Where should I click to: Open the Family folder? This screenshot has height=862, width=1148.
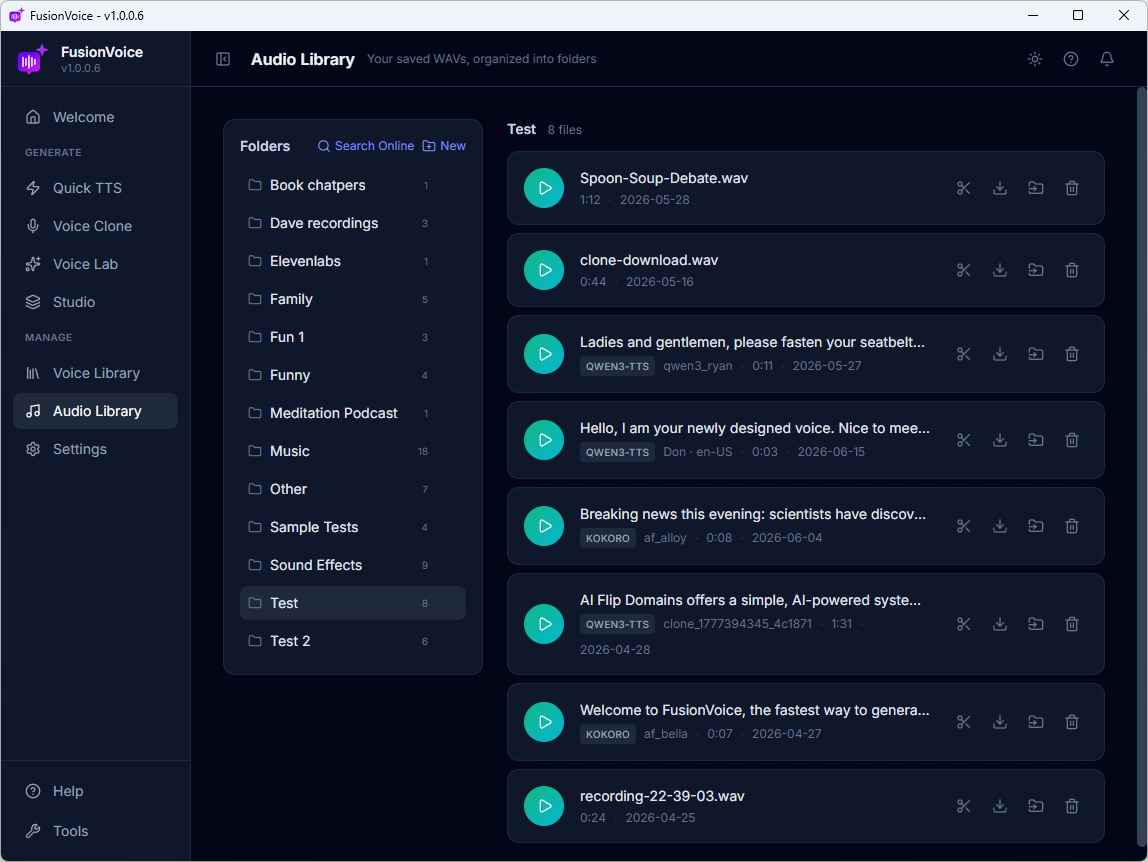[x=353, y=300]
